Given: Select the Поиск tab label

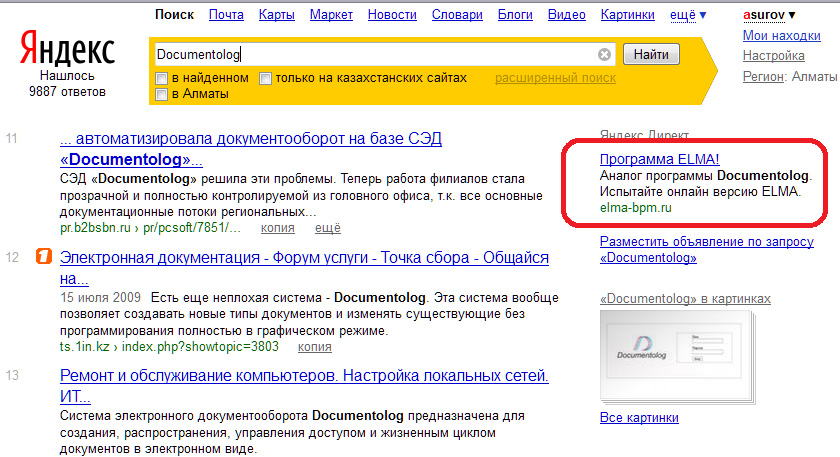Looking at the screenshot, I should pyautogui.click(x=174, y=15).
